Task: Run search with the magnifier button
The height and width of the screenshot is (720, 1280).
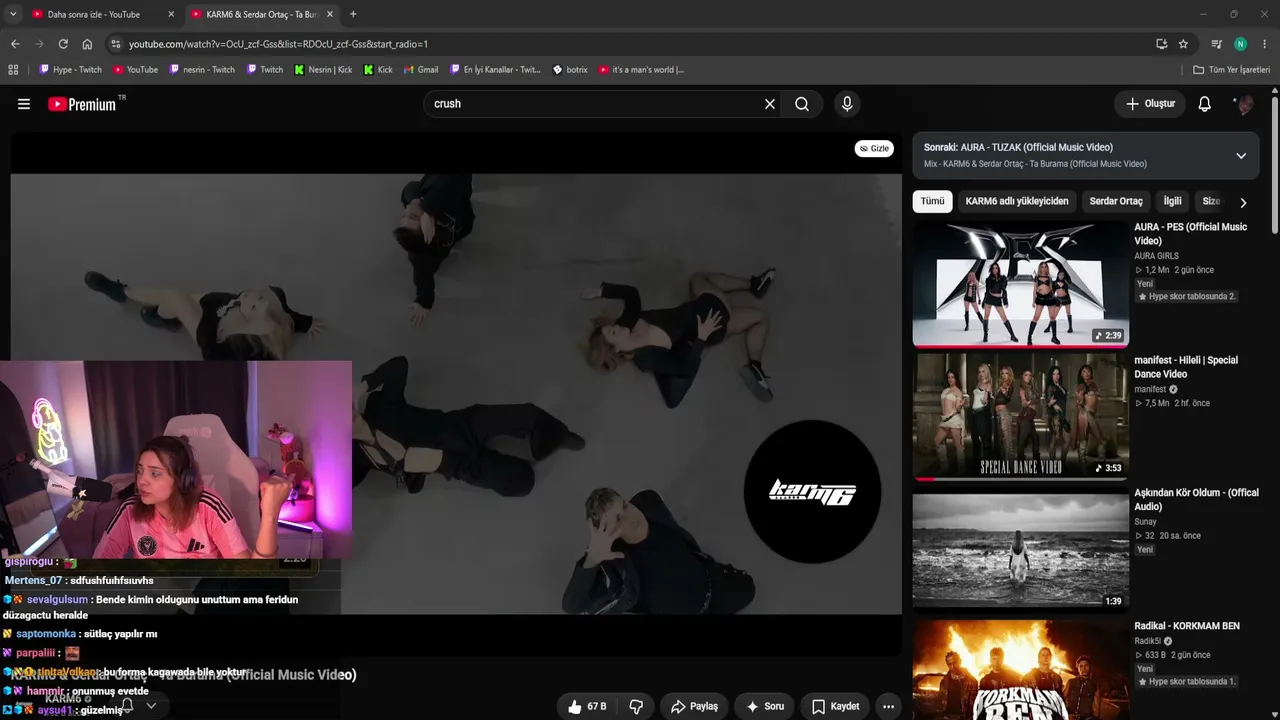Action: (802, 104)
